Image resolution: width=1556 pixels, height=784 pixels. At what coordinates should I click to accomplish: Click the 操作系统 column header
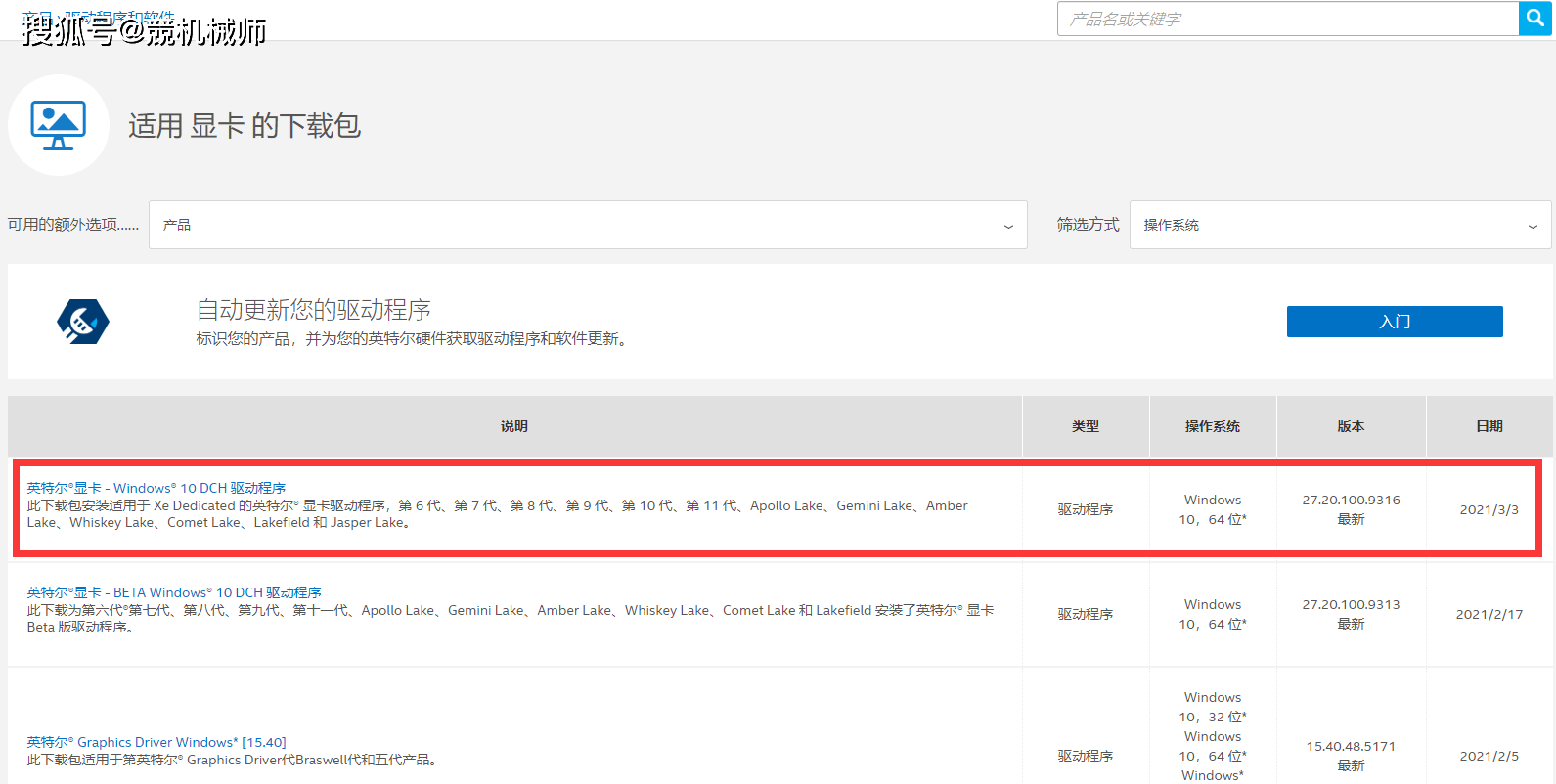point(1213,426)
